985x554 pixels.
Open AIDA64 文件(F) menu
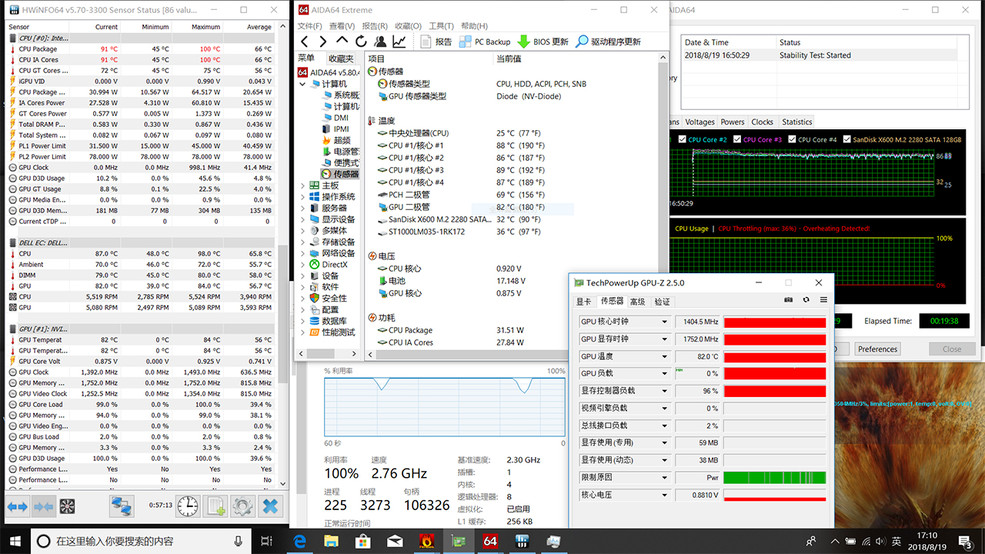(x=309, y=26)
